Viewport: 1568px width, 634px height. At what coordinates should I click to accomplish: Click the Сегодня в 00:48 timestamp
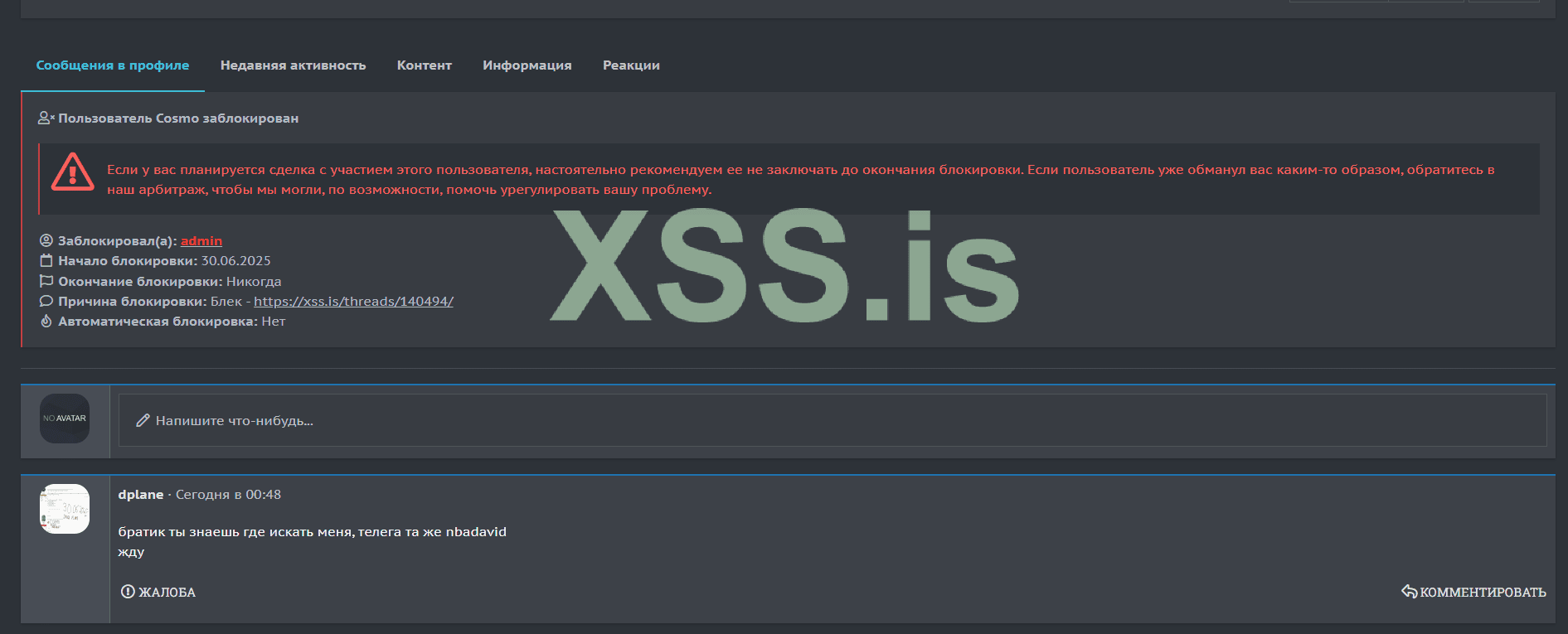coord(228,495)
